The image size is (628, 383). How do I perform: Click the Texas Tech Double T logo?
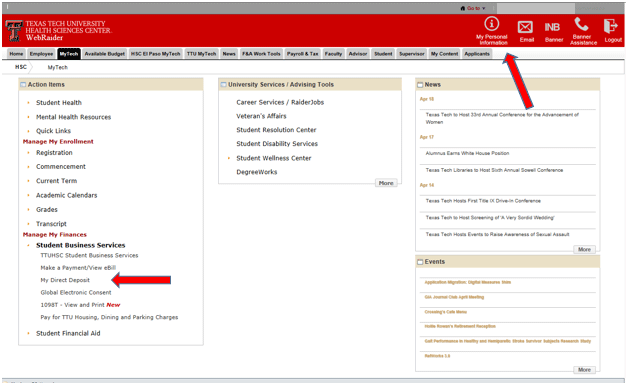point(14,31)
